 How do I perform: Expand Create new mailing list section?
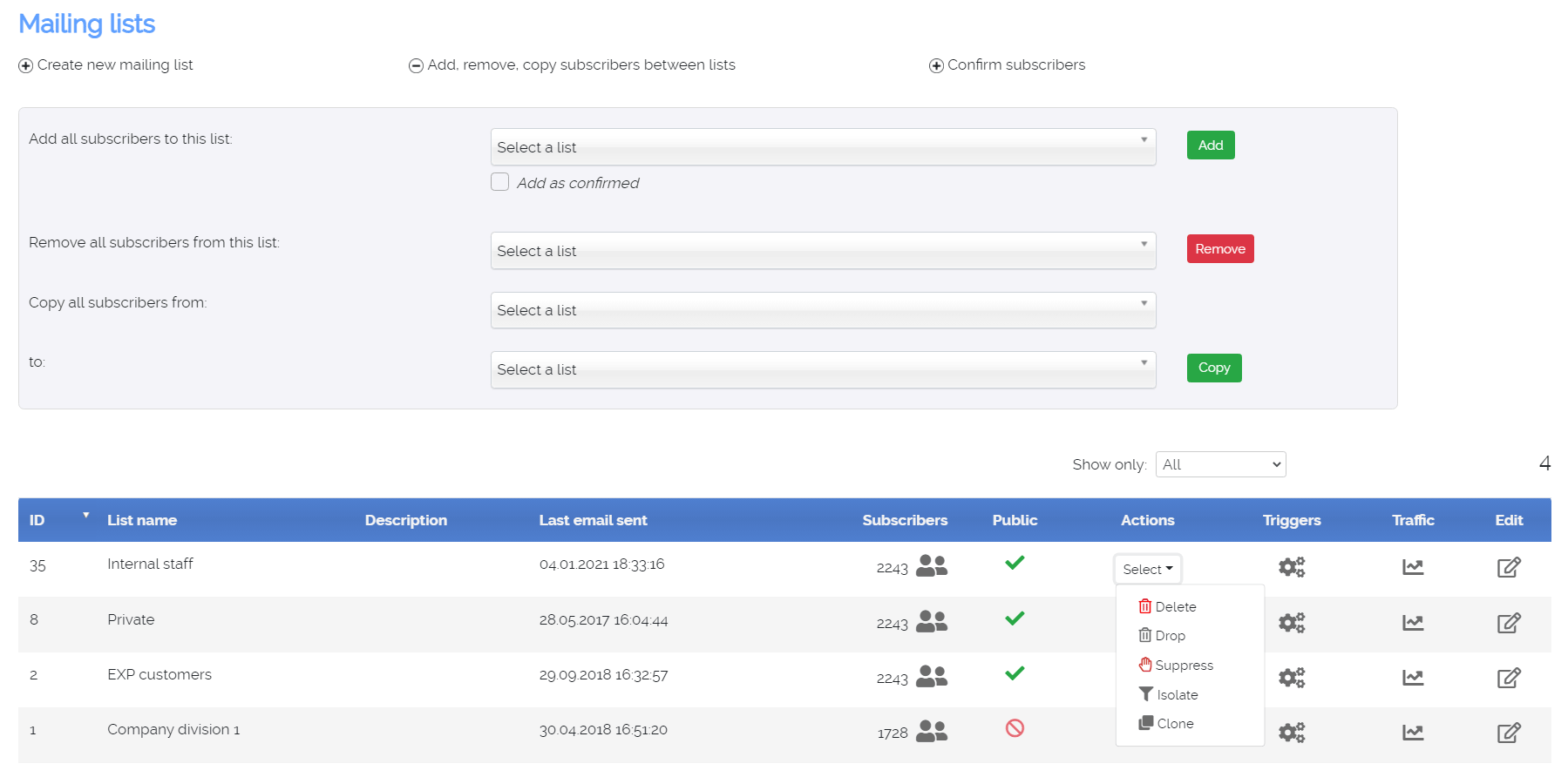[105, 65]
